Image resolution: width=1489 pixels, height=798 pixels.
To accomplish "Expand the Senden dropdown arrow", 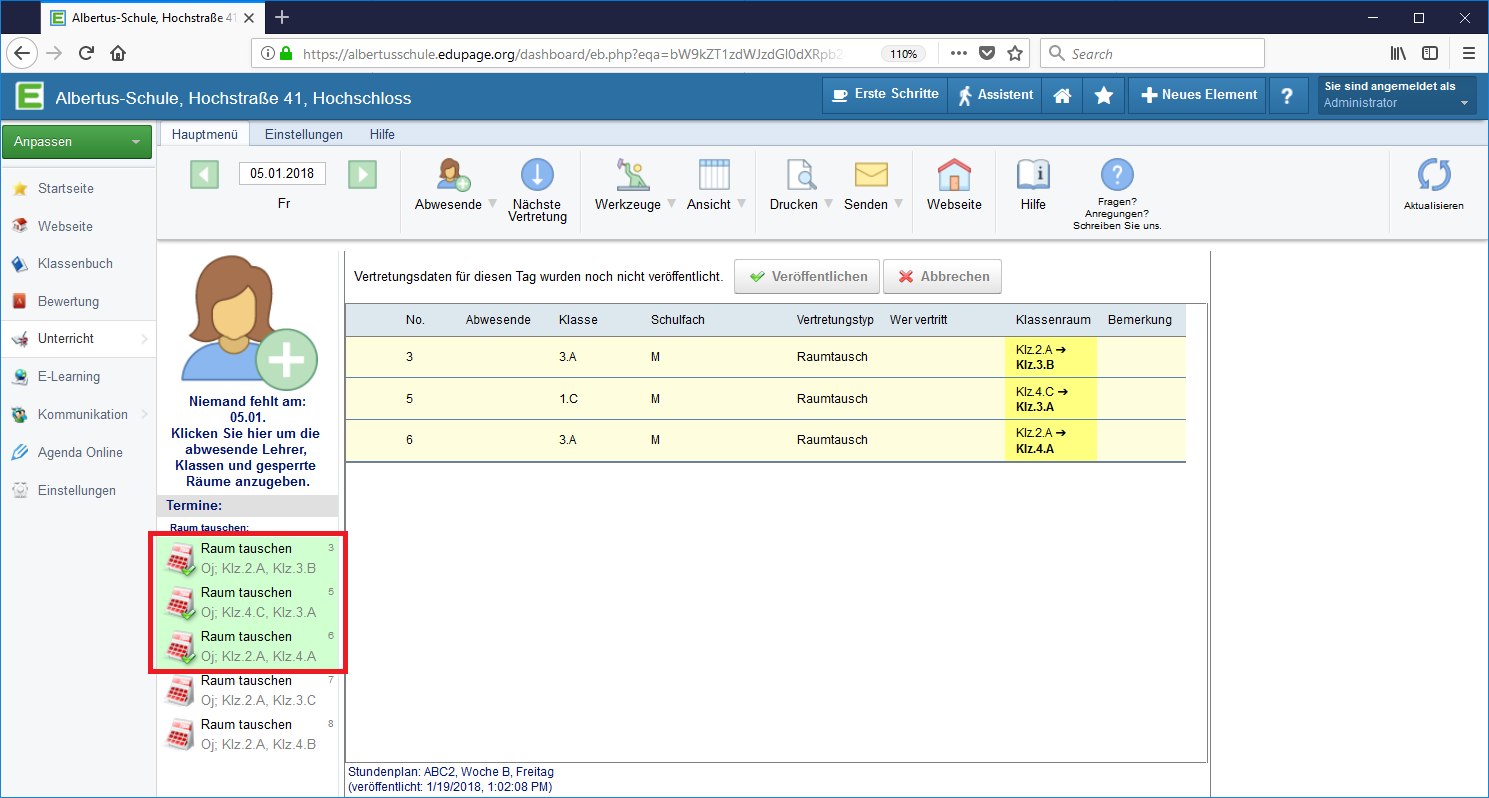I will point(898,204).
